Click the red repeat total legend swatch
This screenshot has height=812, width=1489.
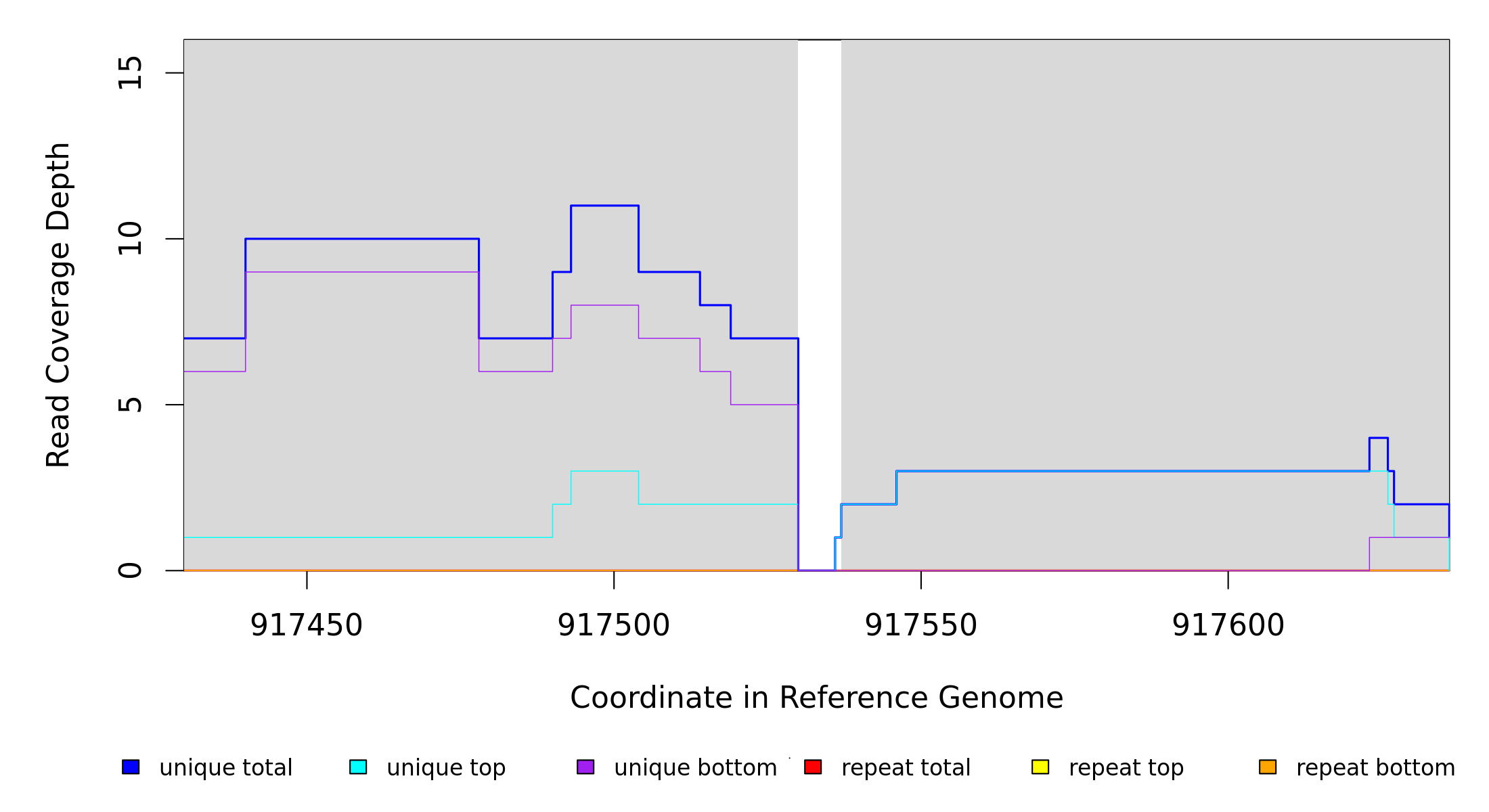click(813, 767)
